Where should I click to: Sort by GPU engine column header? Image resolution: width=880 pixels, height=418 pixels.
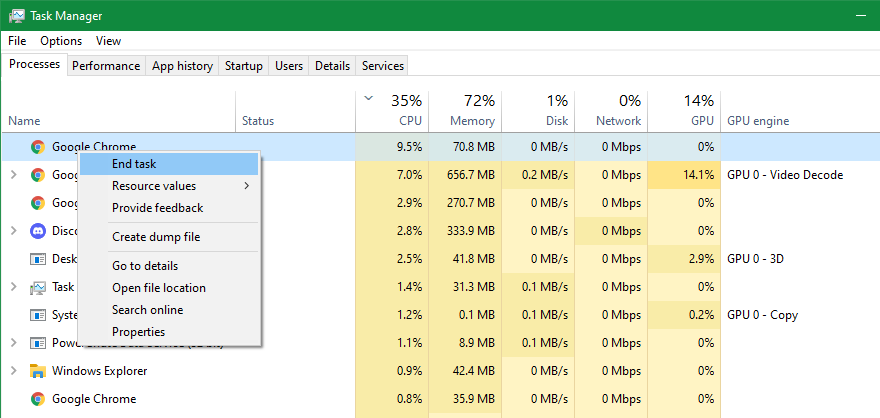coord(757,121)
